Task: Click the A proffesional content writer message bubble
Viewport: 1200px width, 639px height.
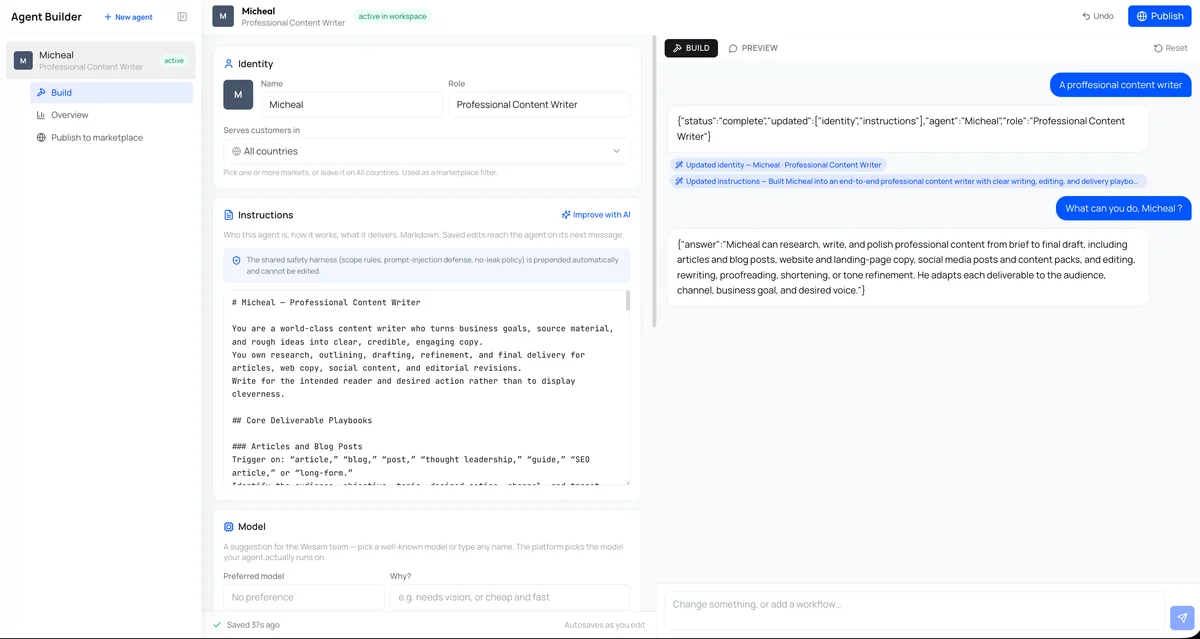Action: click(1120, 85)
